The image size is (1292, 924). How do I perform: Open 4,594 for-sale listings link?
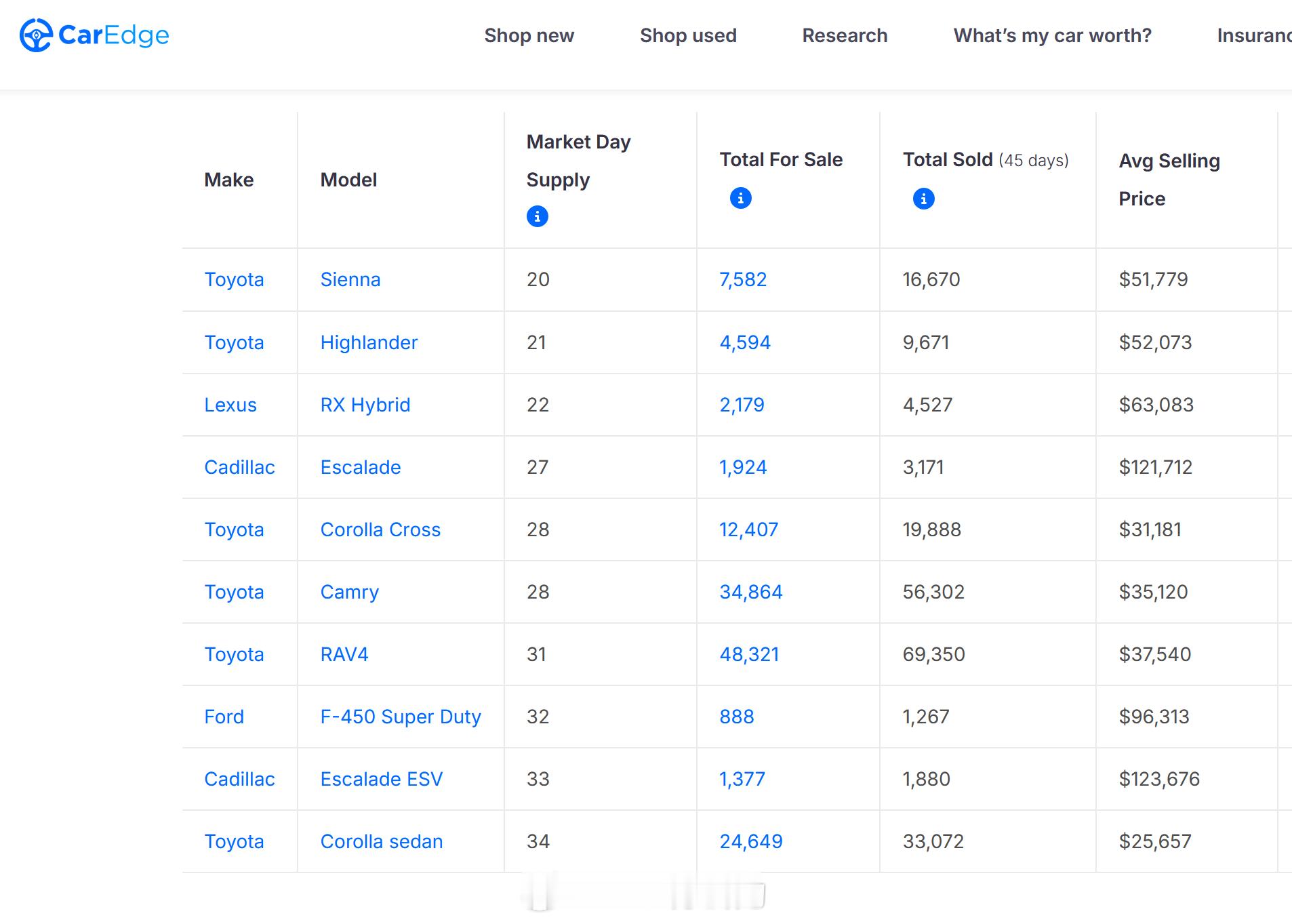pyautogui.click(x=745, y=342)
